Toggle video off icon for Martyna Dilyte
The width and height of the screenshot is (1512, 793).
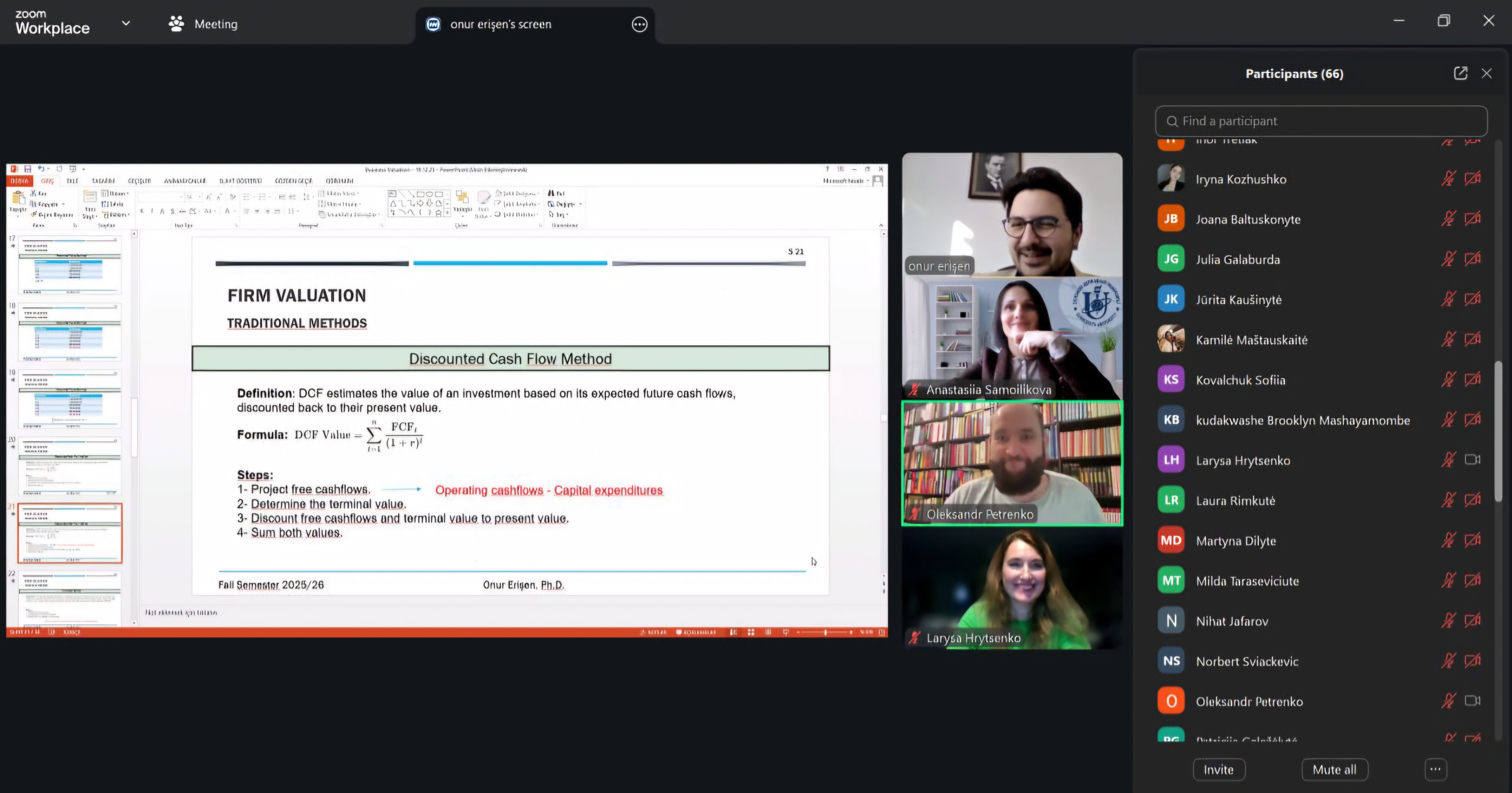click(1472, 540)
